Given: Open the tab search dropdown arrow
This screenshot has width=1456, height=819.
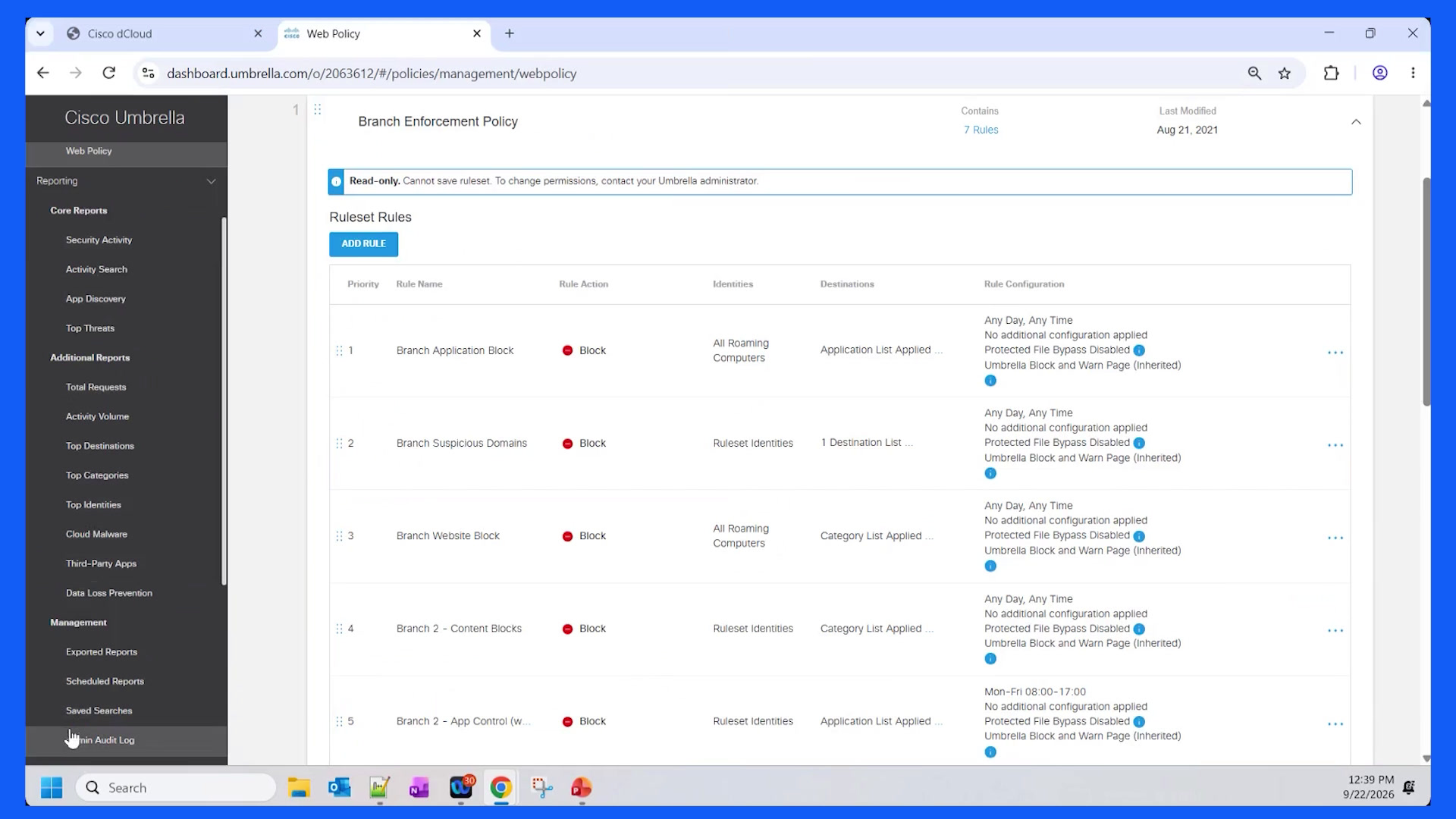Looking at the screenshot, I should tap(40, 33).
